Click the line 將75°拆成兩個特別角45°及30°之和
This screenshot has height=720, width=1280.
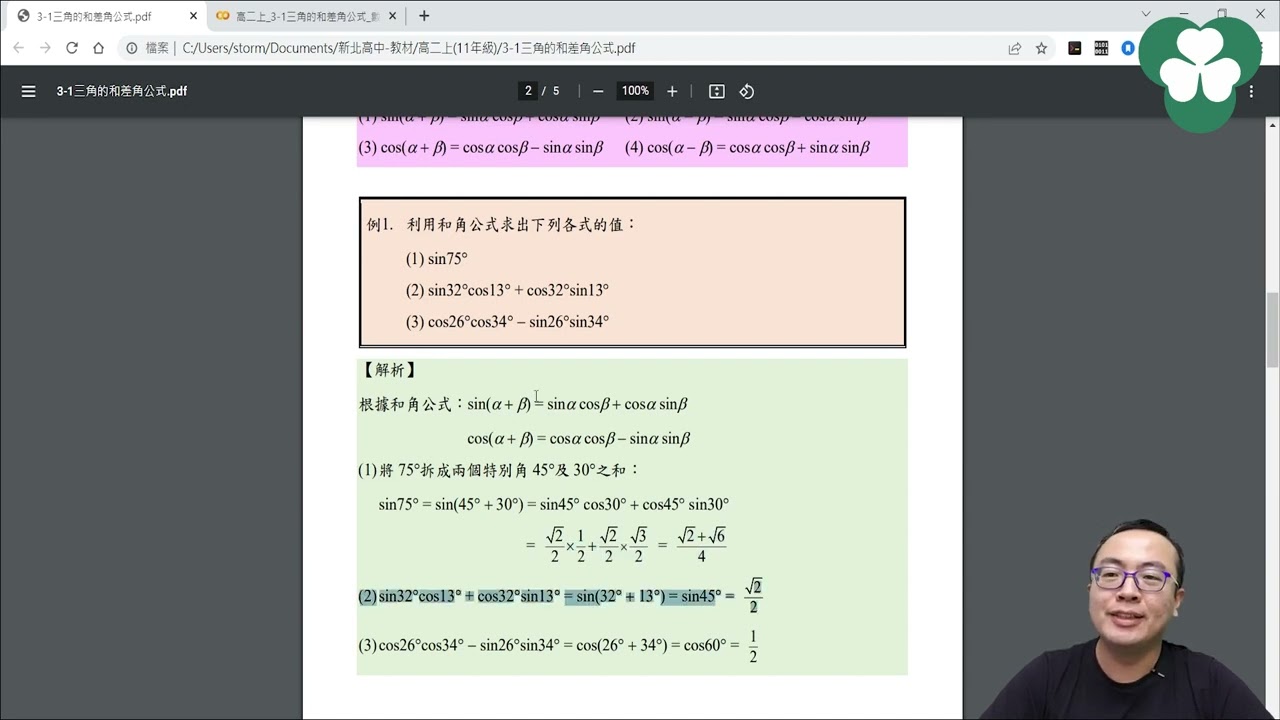[499, 470]
